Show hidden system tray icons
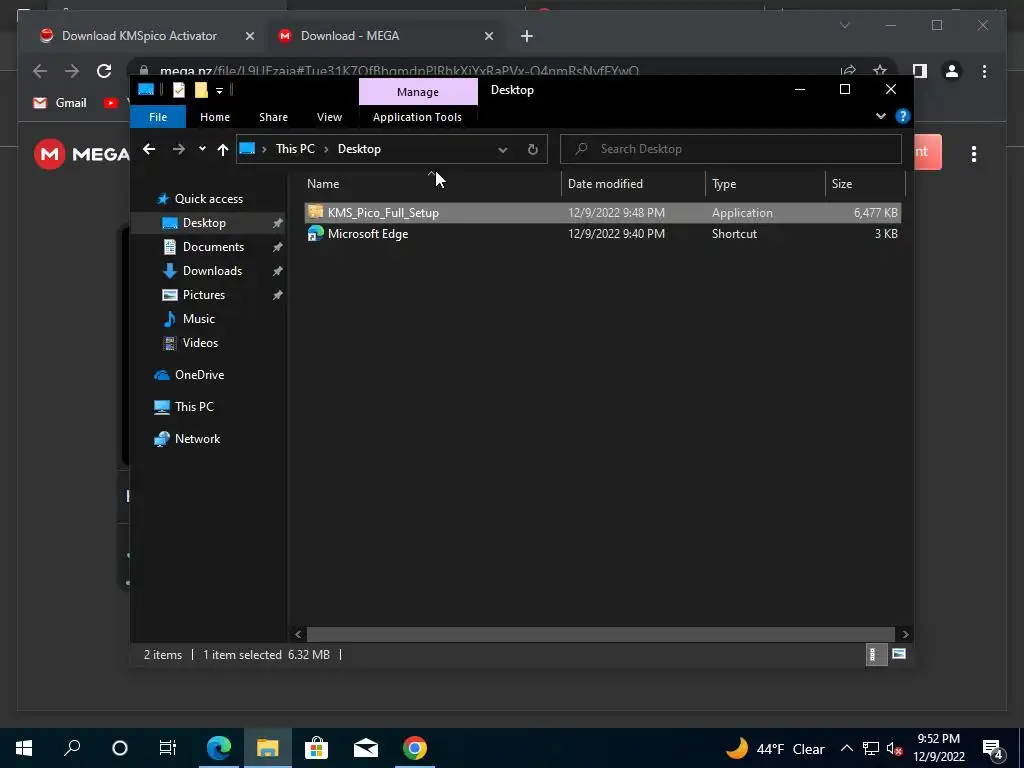This screenshot has height=768, width=1024. coord(846,748)
